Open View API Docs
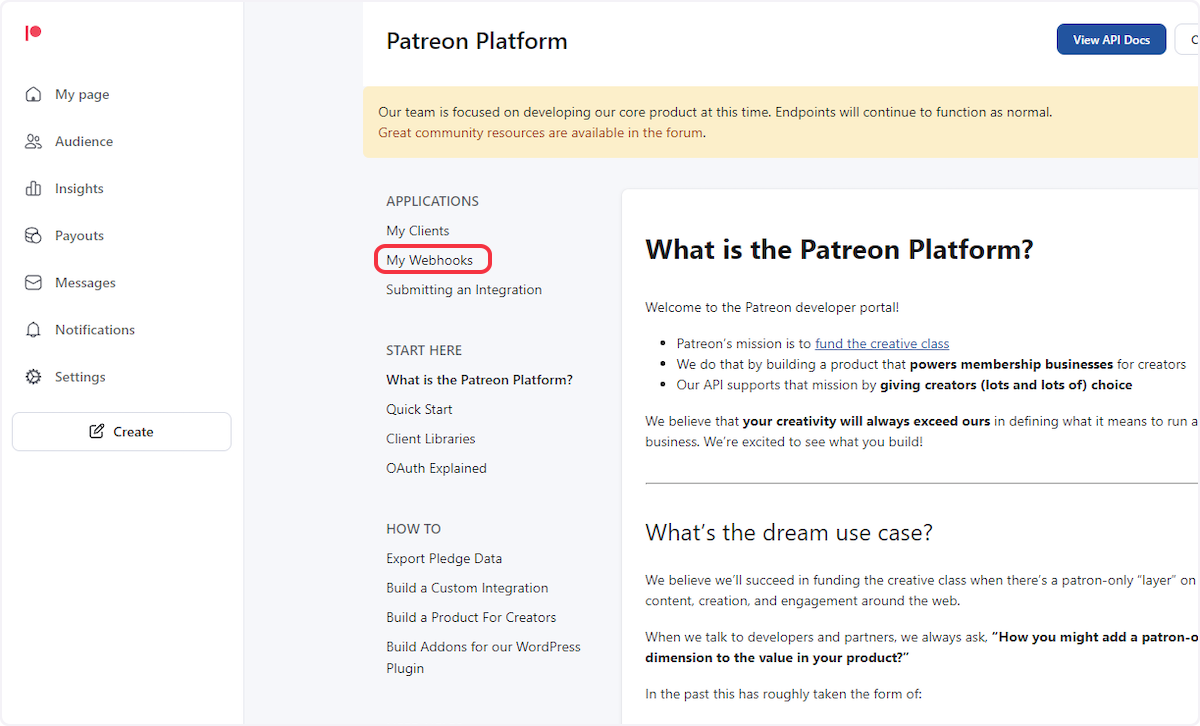Screen dimensions: 1200x726 (1111, 39)
